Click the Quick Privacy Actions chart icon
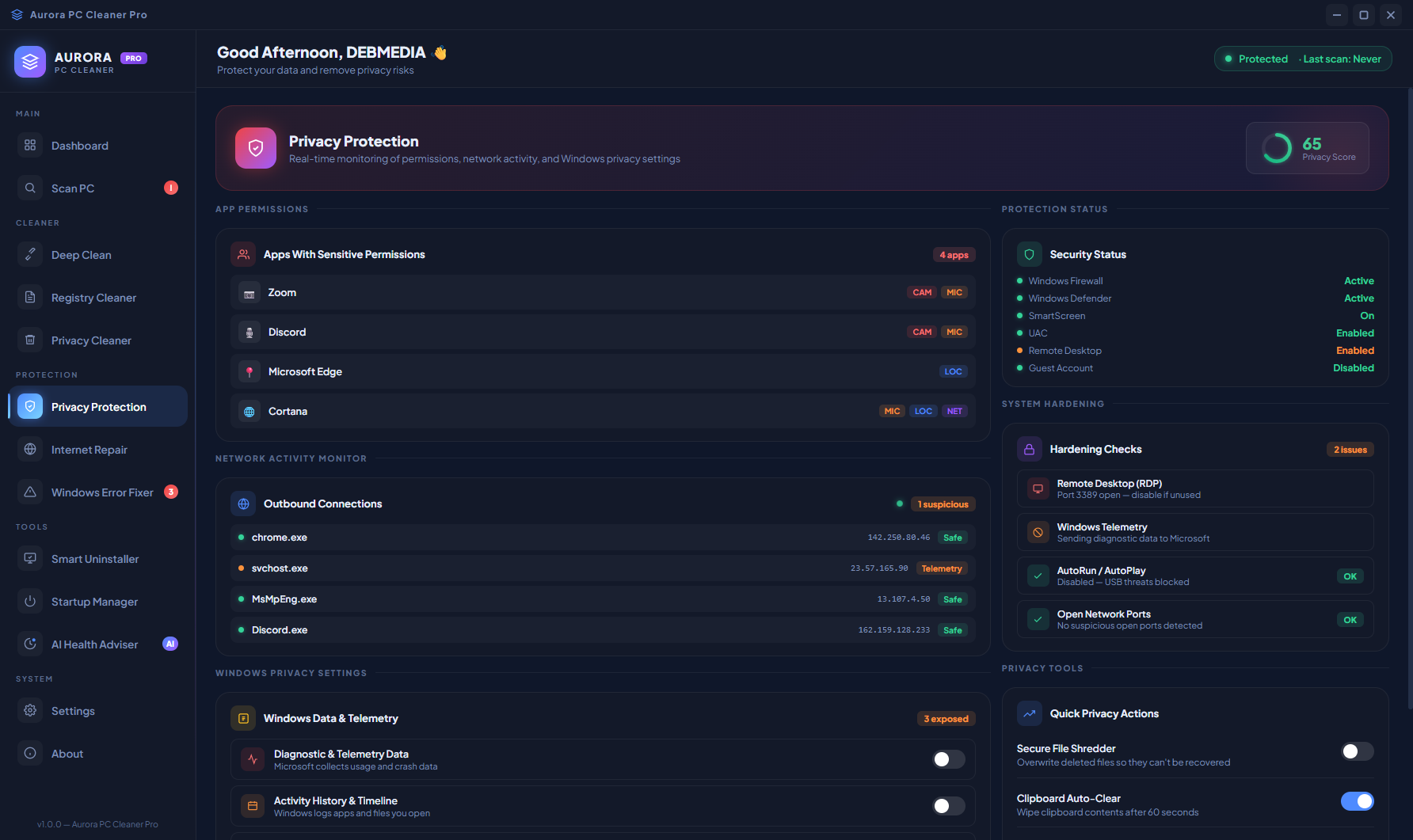This screenshot has width=1413, height=840. point(1030,713)
